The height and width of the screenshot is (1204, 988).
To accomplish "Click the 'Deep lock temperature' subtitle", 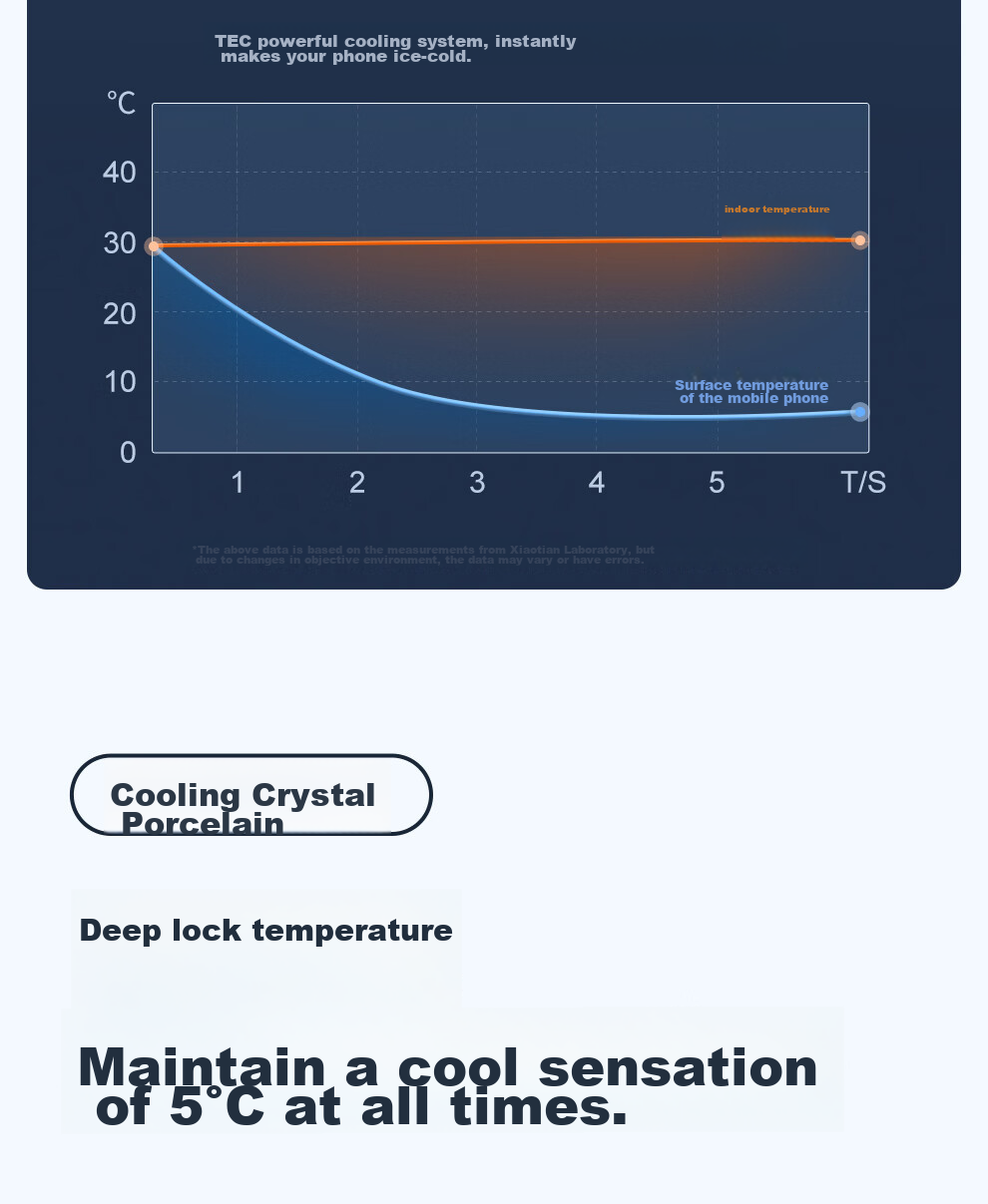I will pos(265,931).
